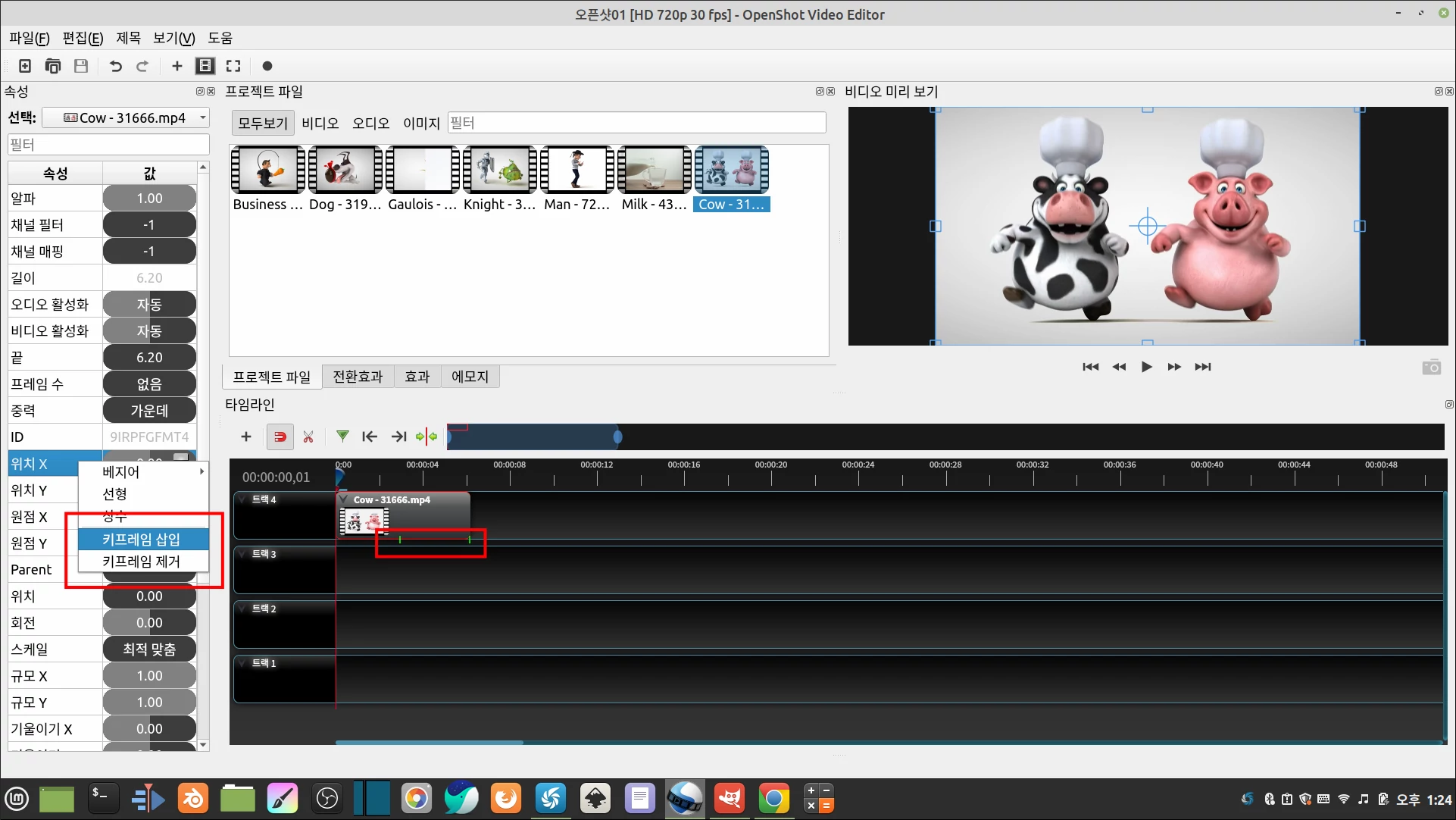Click the Import Files plus icon
Viewport: 1456px width, 820px height.
click(x=177, y=66)
